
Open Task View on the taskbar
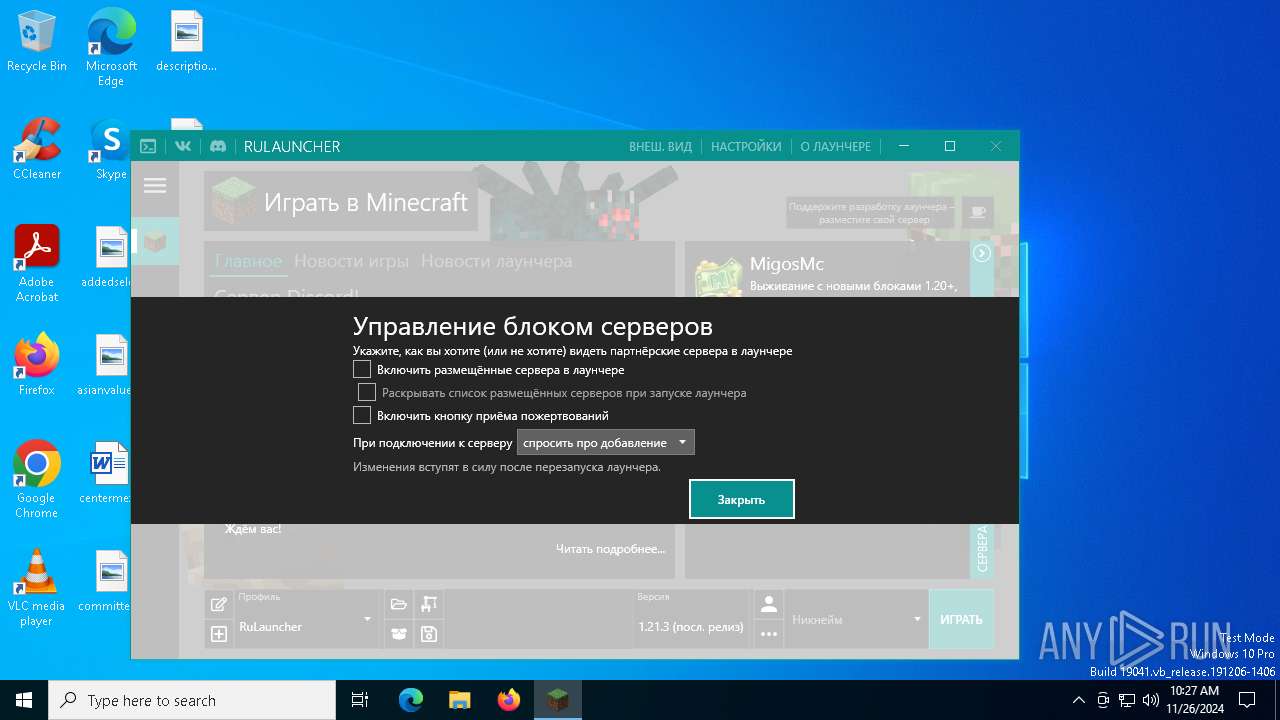pos(360,700)
